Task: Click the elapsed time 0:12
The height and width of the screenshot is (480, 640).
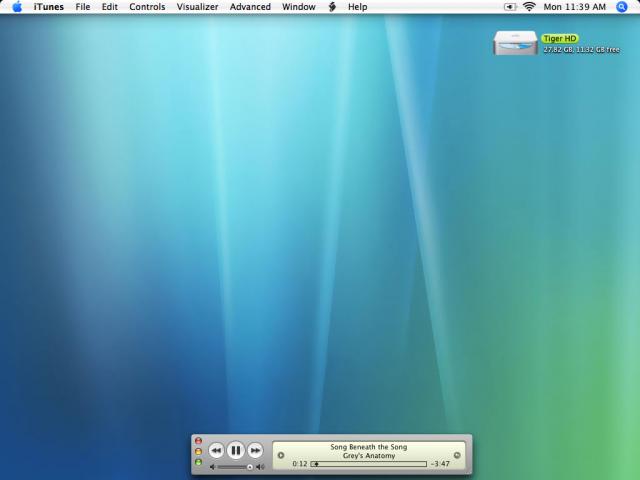Action: (x=300, y=464)
